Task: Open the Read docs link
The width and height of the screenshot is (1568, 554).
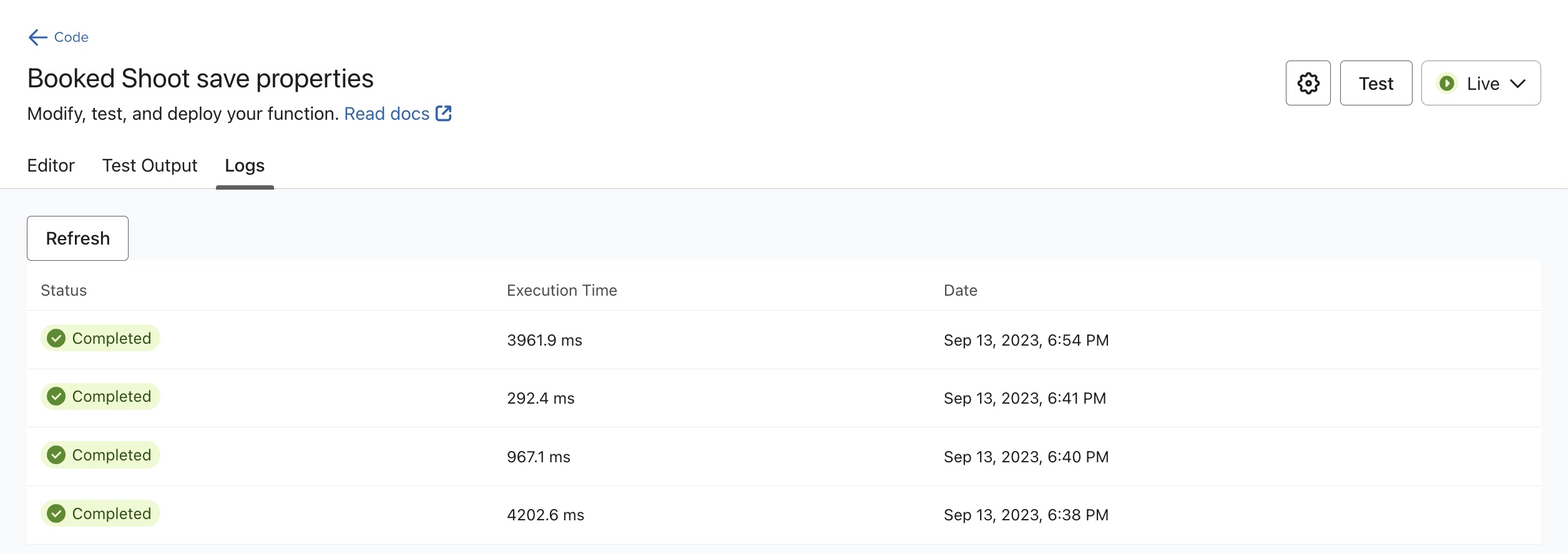Action: 386,114
